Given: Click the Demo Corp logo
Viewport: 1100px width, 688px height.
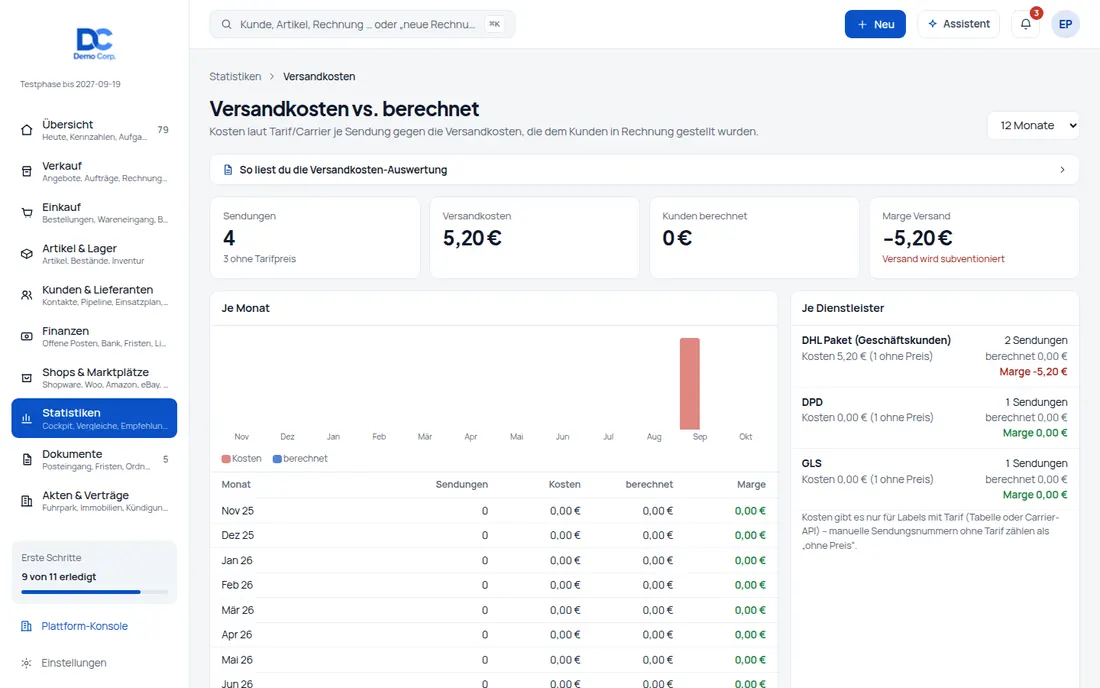Looking at the screenshot, I should point(94,43).
